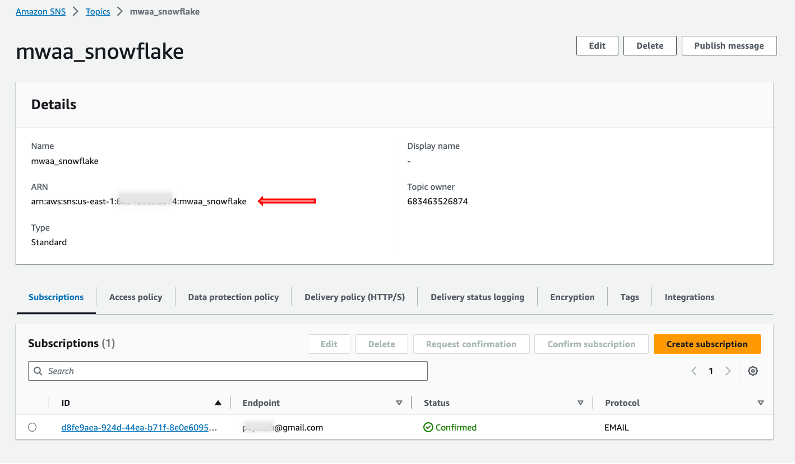Viewport: 795px width, 464px height.
Task: Click Publish message button
Action: 729,46
